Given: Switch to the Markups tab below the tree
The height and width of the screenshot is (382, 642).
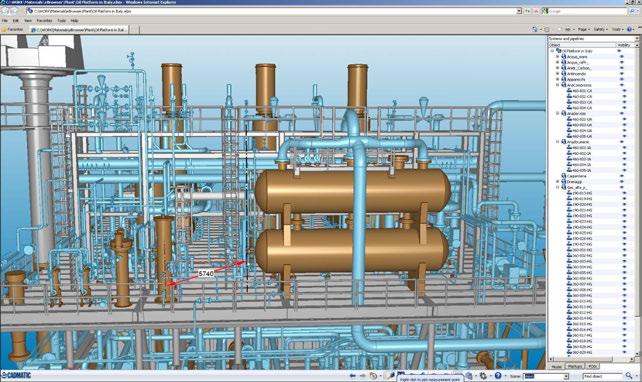Looking at the screenshot, I should click(x=575, y=366).
